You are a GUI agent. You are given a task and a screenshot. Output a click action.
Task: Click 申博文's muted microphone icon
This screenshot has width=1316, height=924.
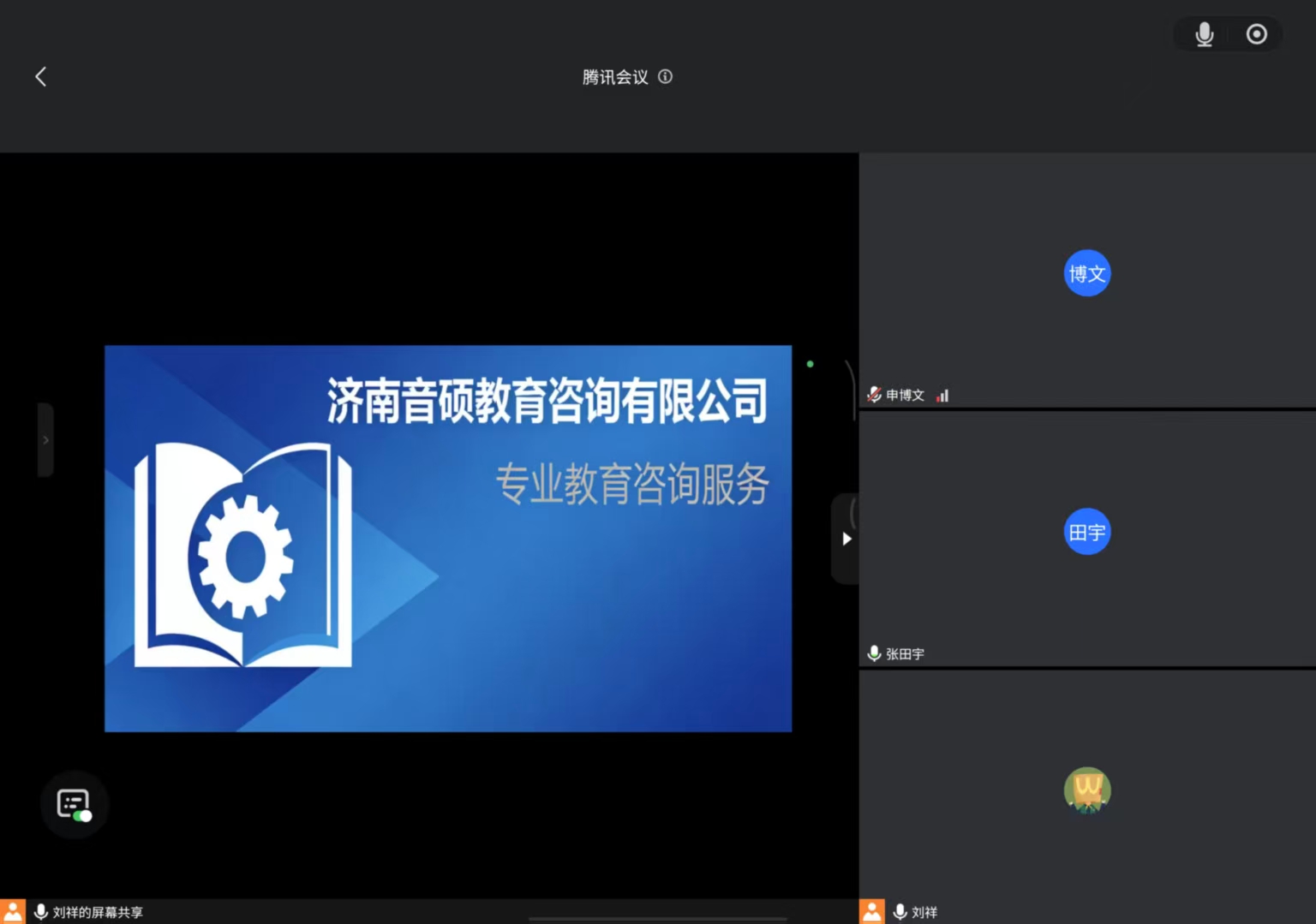(874, 395)
